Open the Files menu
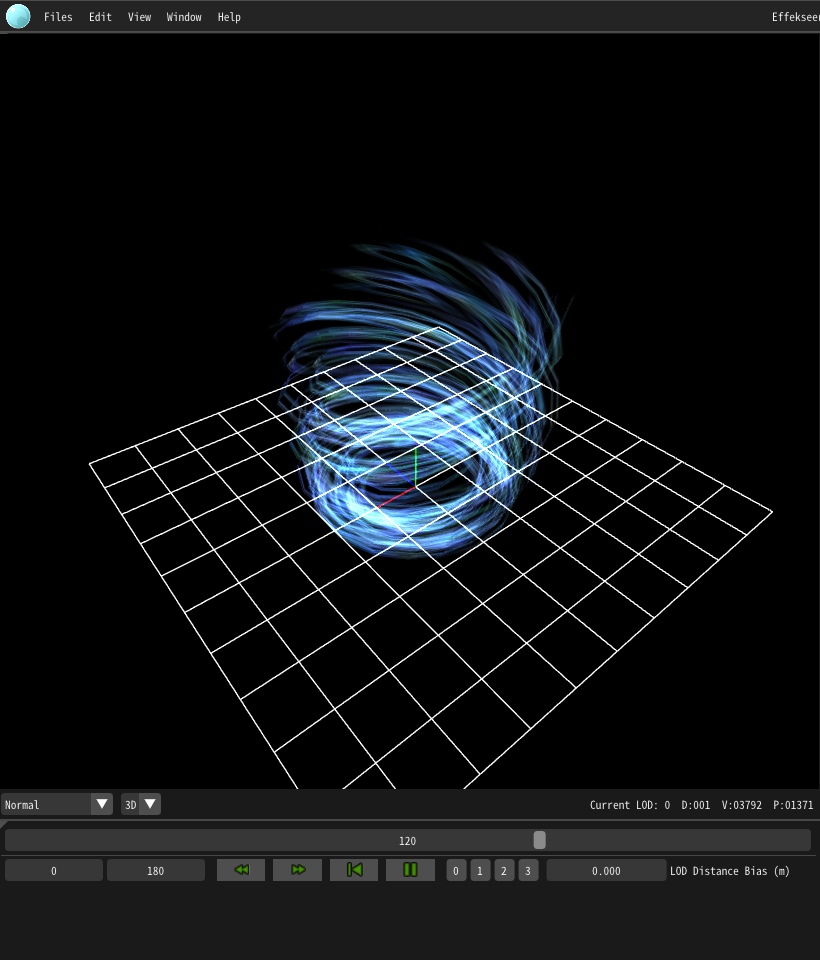The height and width of the screenshot is (960, 820). coord(58,17)
